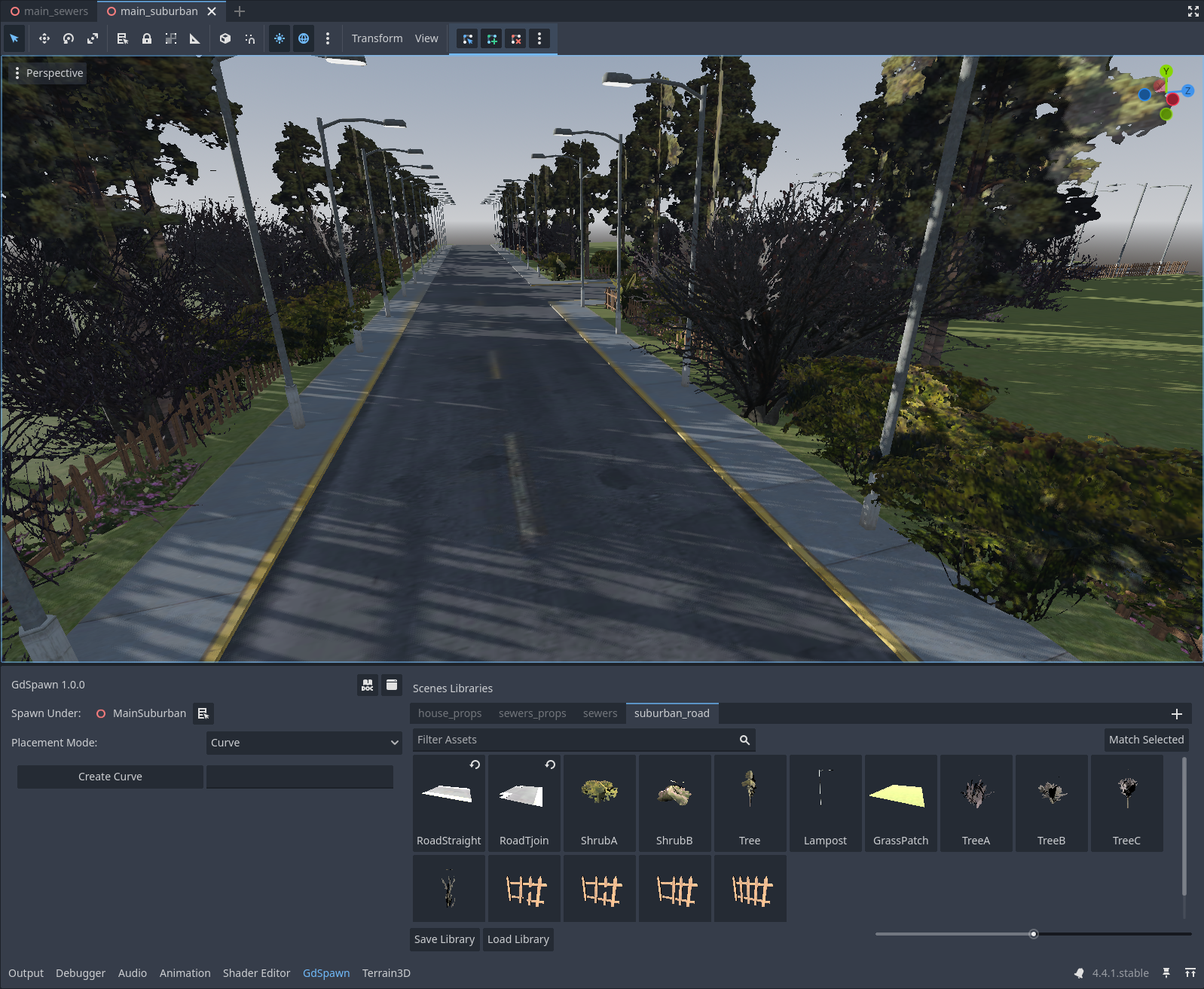Screen dimensions: 1204x989
Task: Choose the GdSpawn select toolbar tool
Action: (468, 38)
